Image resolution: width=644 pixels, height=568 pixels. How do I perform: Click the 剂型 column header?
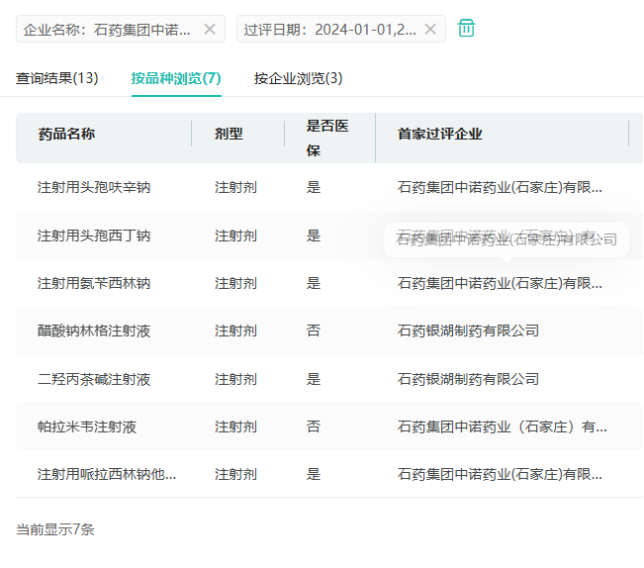tap(228, 134)
